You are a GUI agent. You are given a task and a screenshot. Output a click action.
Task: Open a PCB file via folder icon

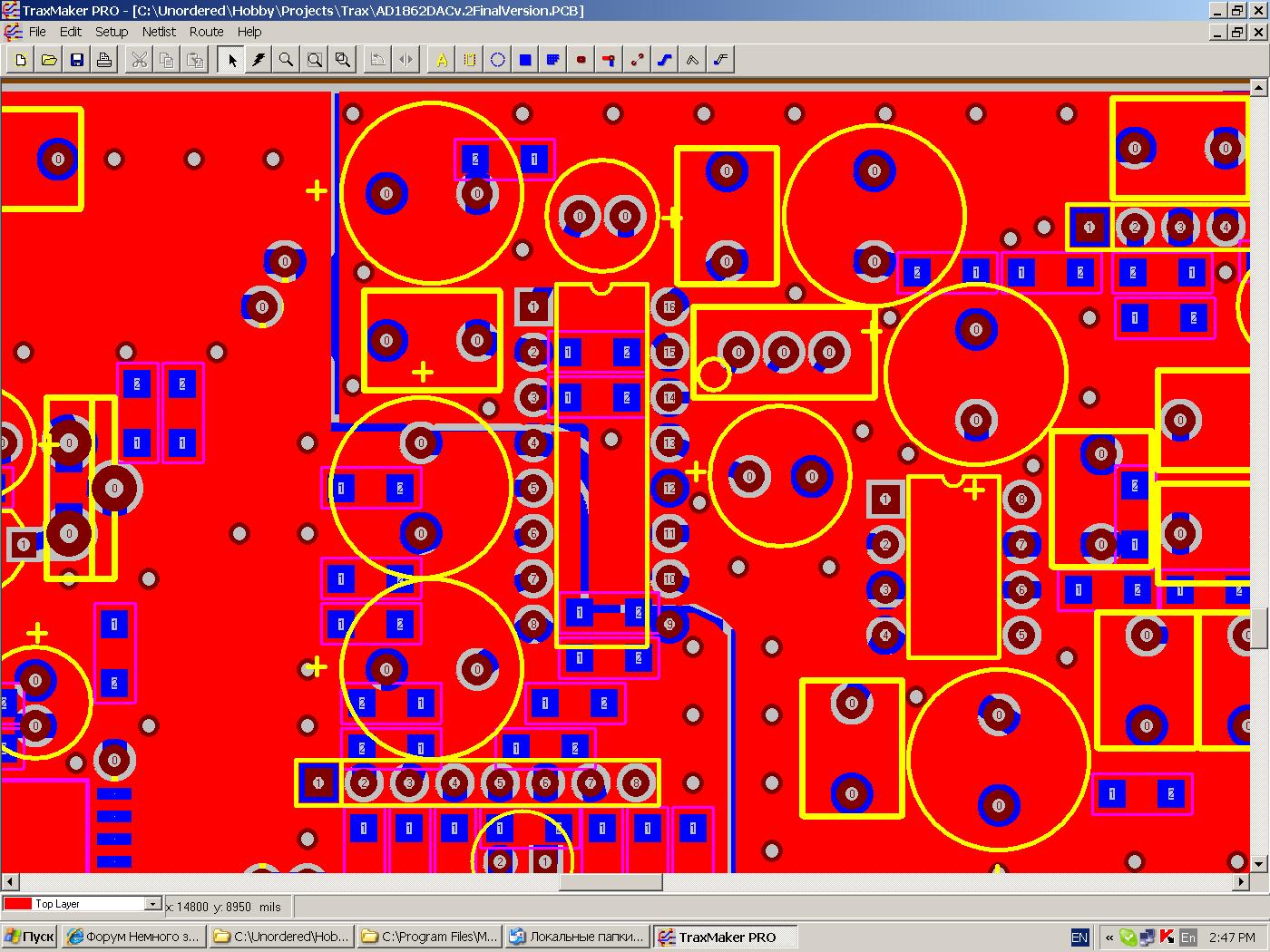[x=49, y=60]
